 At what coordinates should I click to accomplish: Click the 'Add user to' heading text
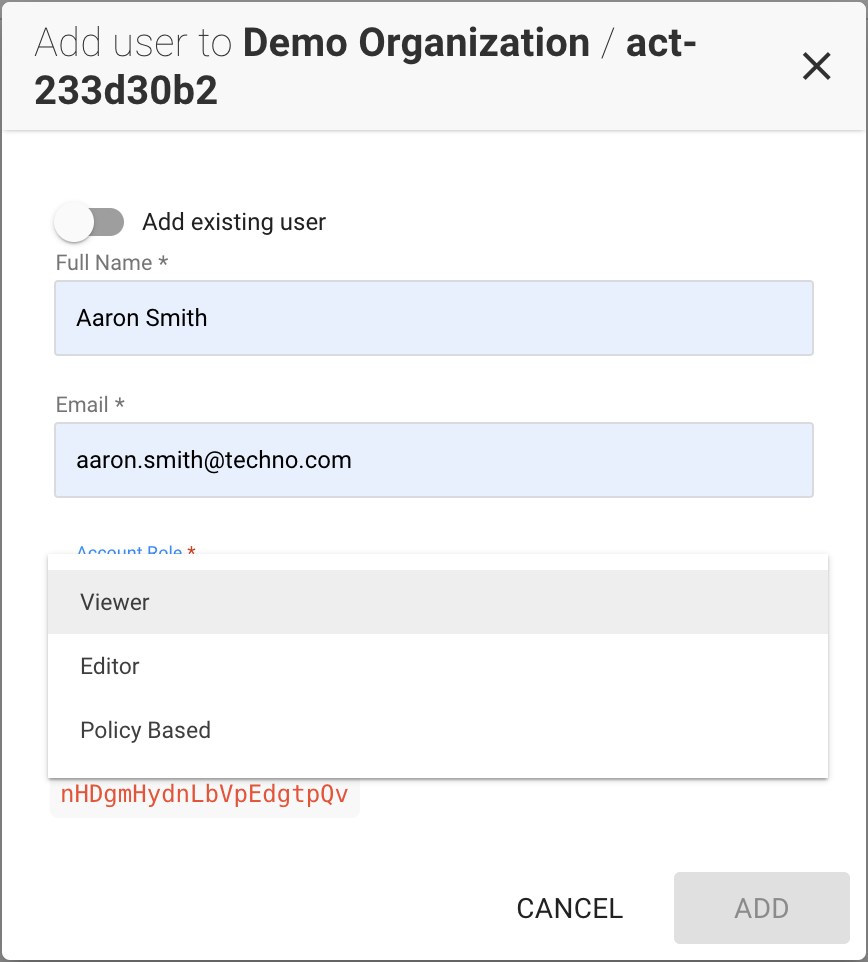pyautogui.click(x=133, y=44)
